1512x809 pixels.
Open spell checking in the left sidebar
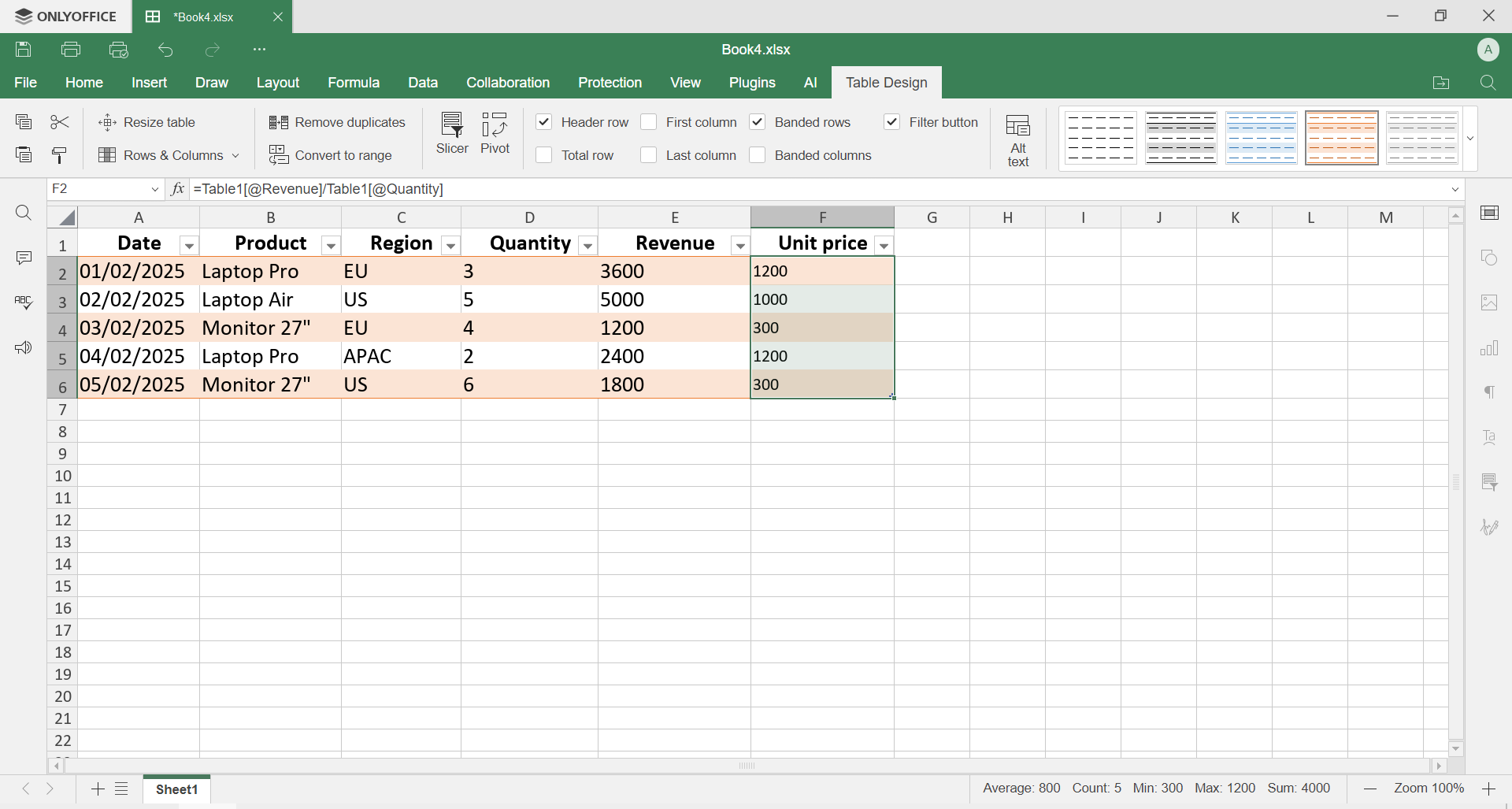24,302
